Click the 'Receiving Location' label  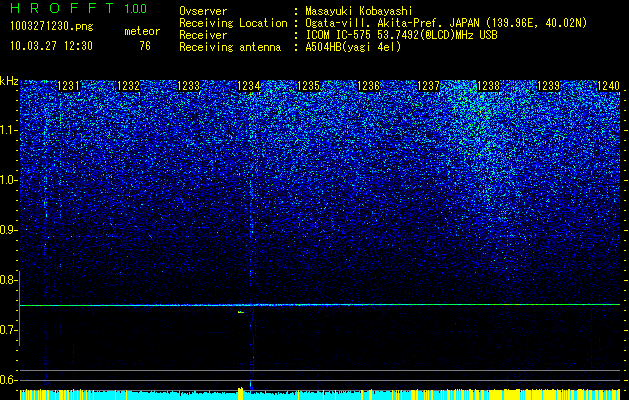233,23
